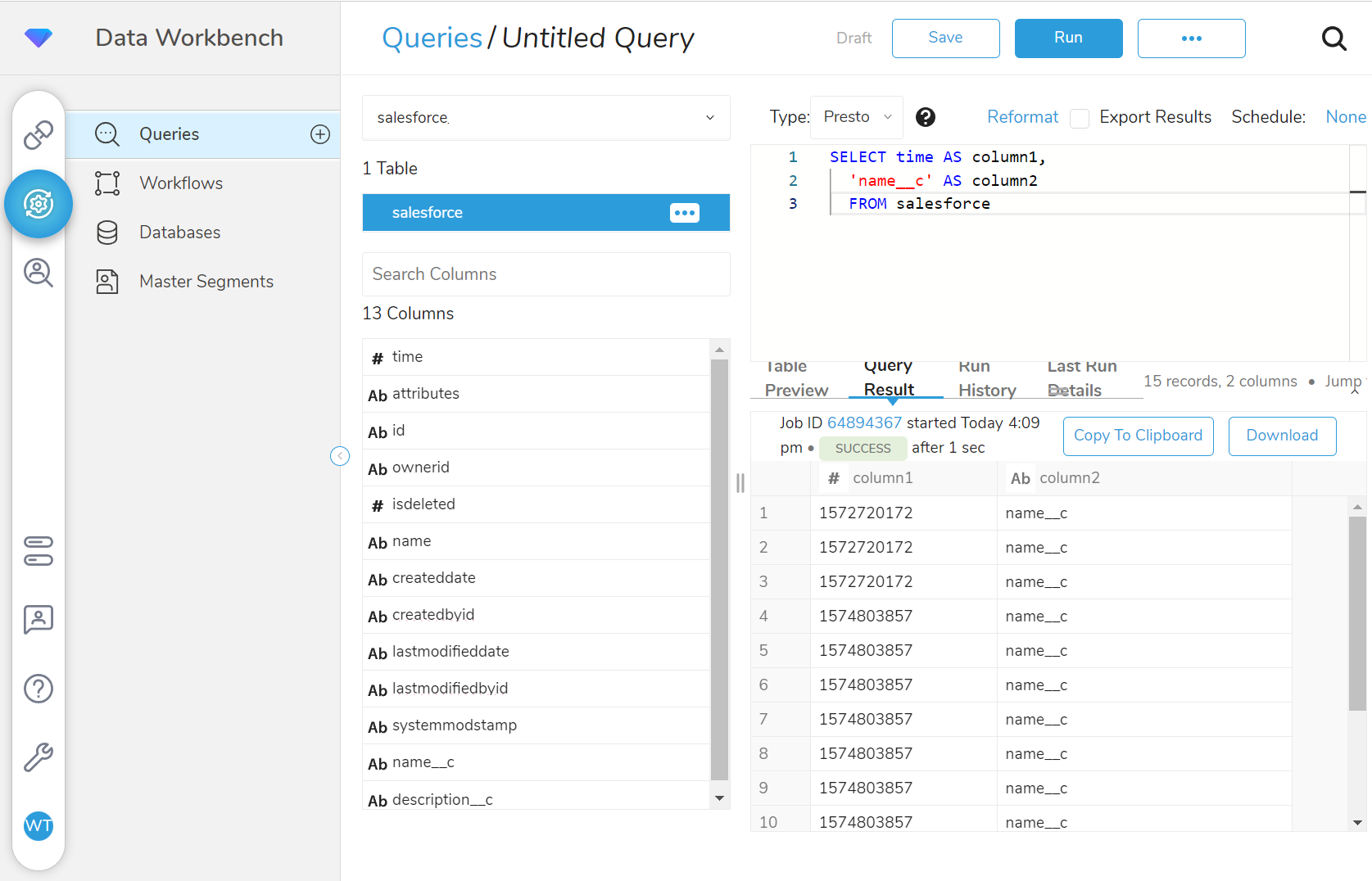Screen dimensions: 1372x881
Task: Open Job ID 64894367 link
Action: click(x=864, y=422)
